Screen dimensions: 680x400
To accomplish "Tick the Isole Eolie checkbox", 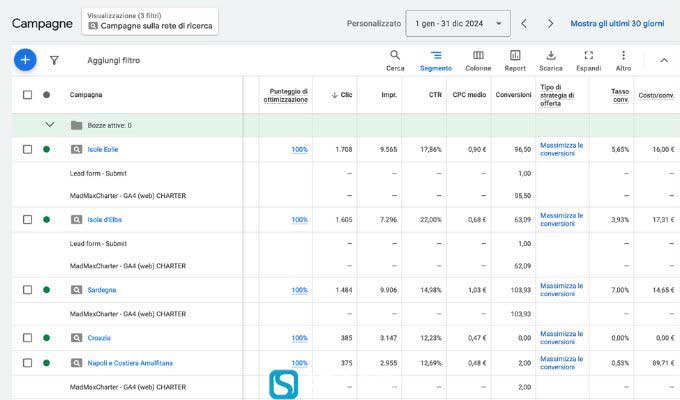I will [x=27, y=149].
